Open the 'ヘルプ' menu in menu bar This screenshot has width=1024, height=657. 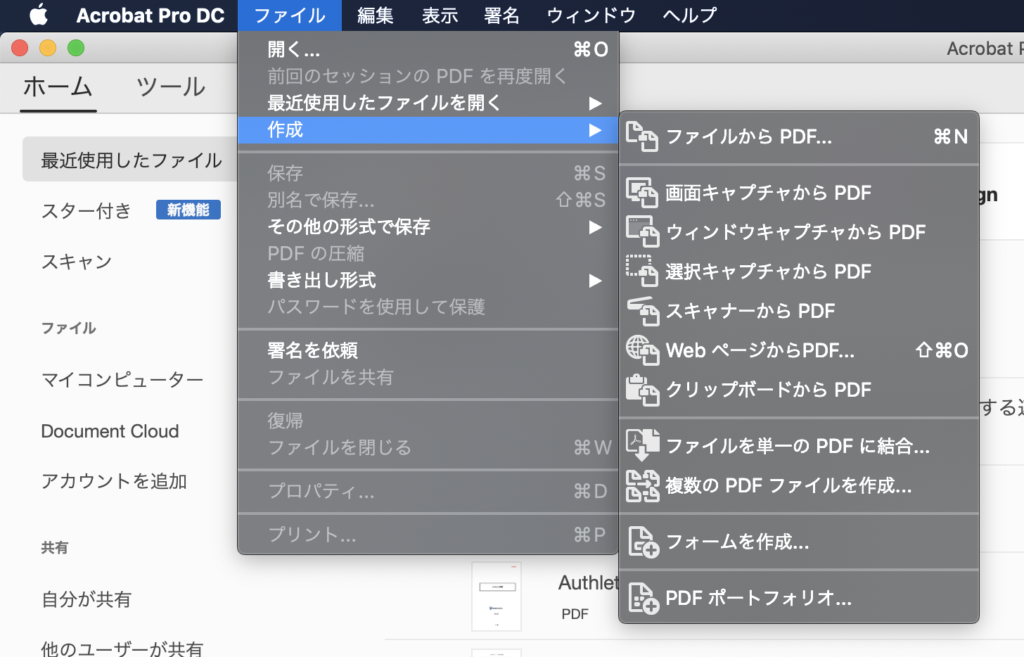point(690,15)
